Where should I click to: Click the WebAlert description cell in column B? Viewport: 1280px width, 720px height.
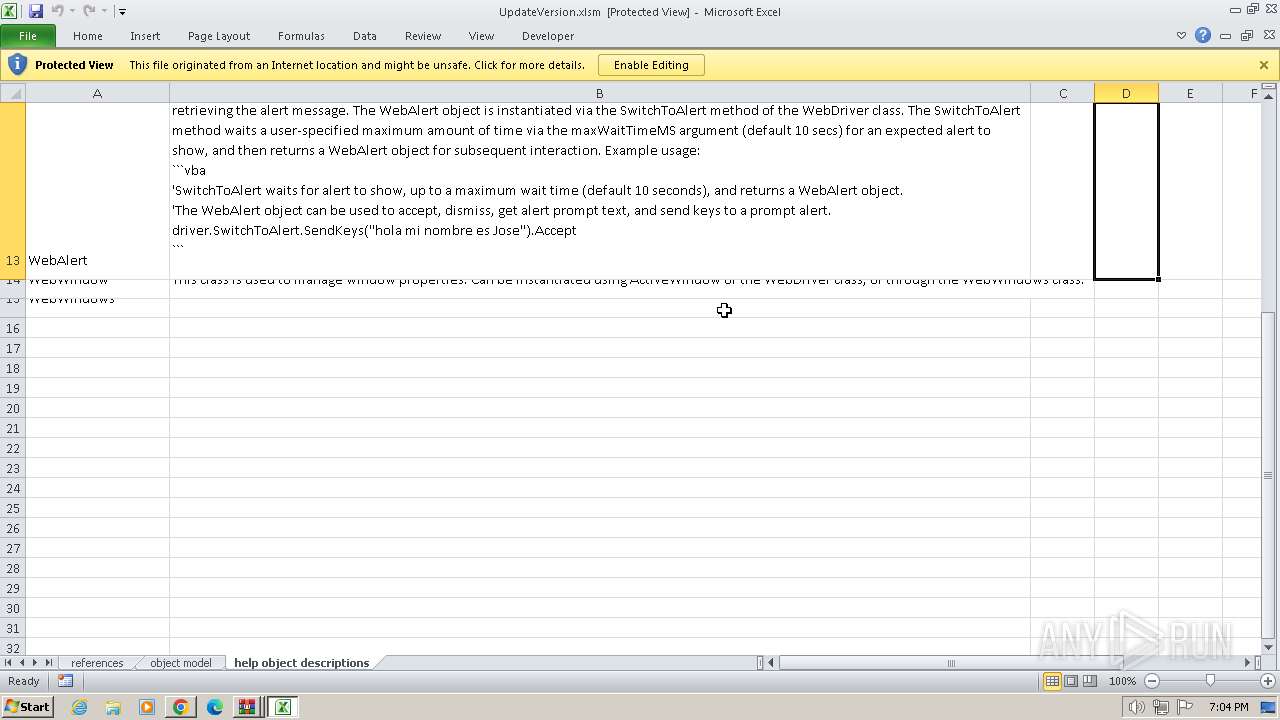point(600,190)
